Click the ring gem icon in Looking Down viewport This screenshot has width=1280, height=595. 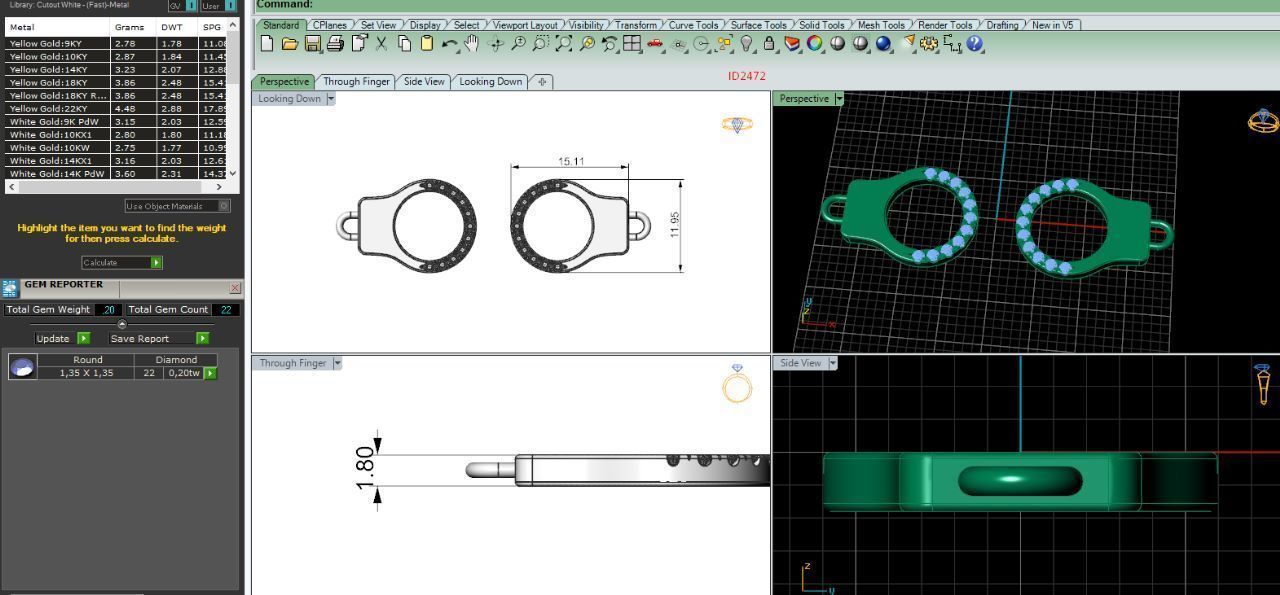tap(737, 125)
